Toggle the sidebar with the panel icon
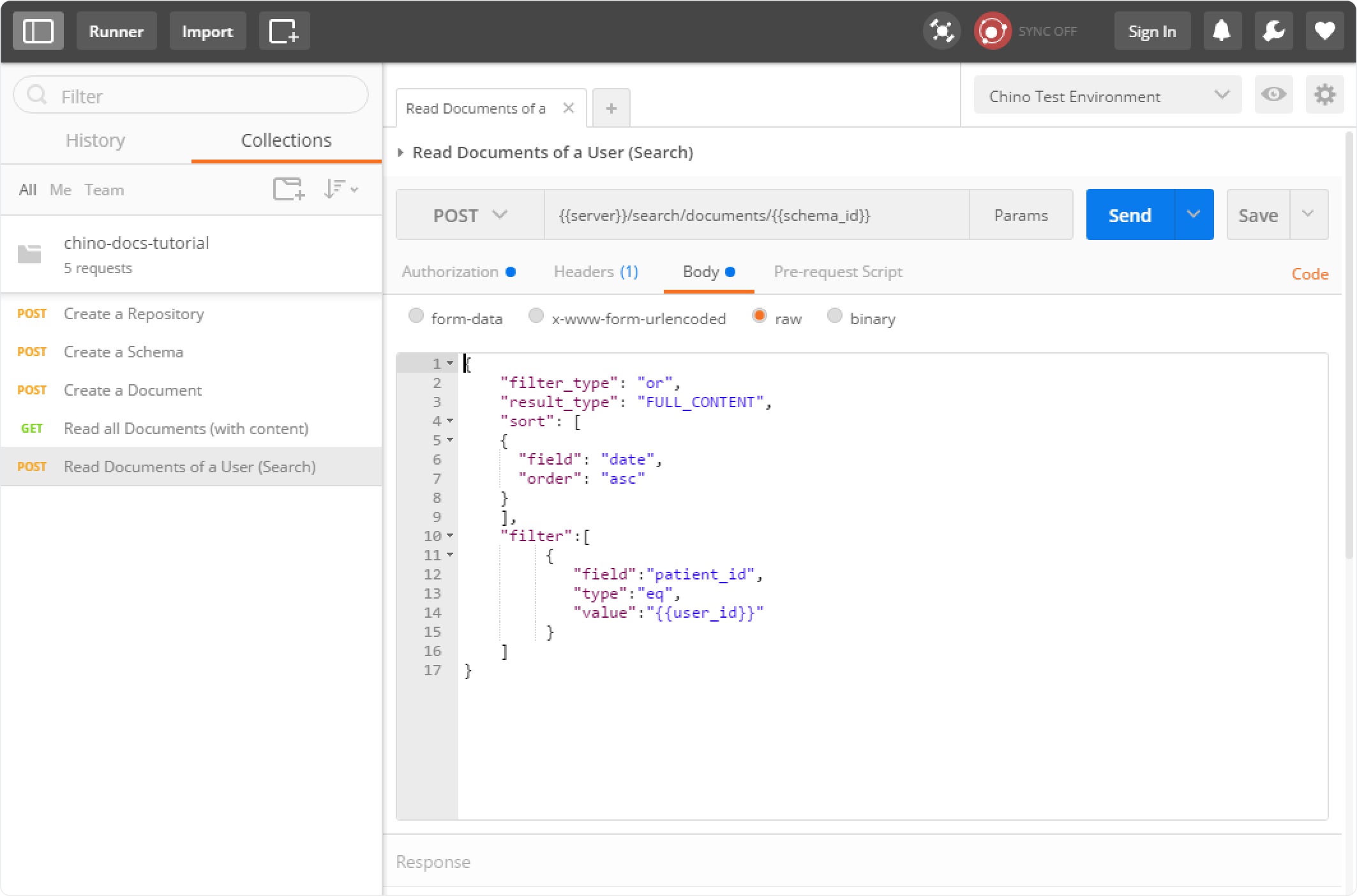This screenshot has width=1357, height=896. click(38, 30)
